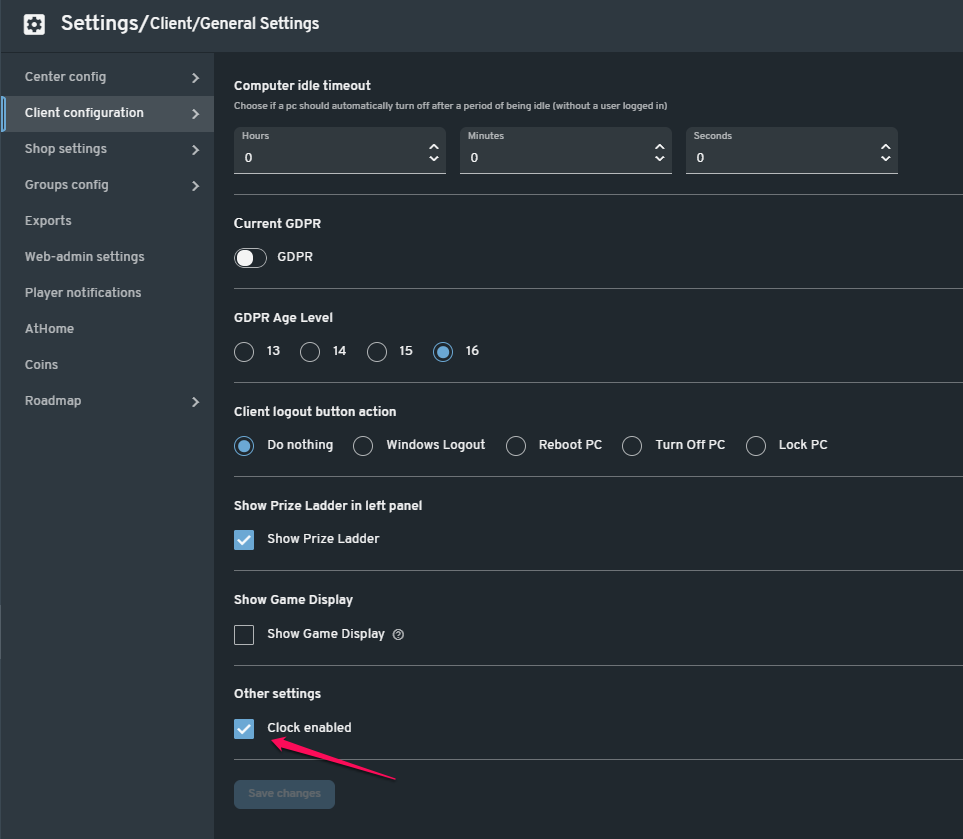Click the Current GDPR heading

click(277, 224)
